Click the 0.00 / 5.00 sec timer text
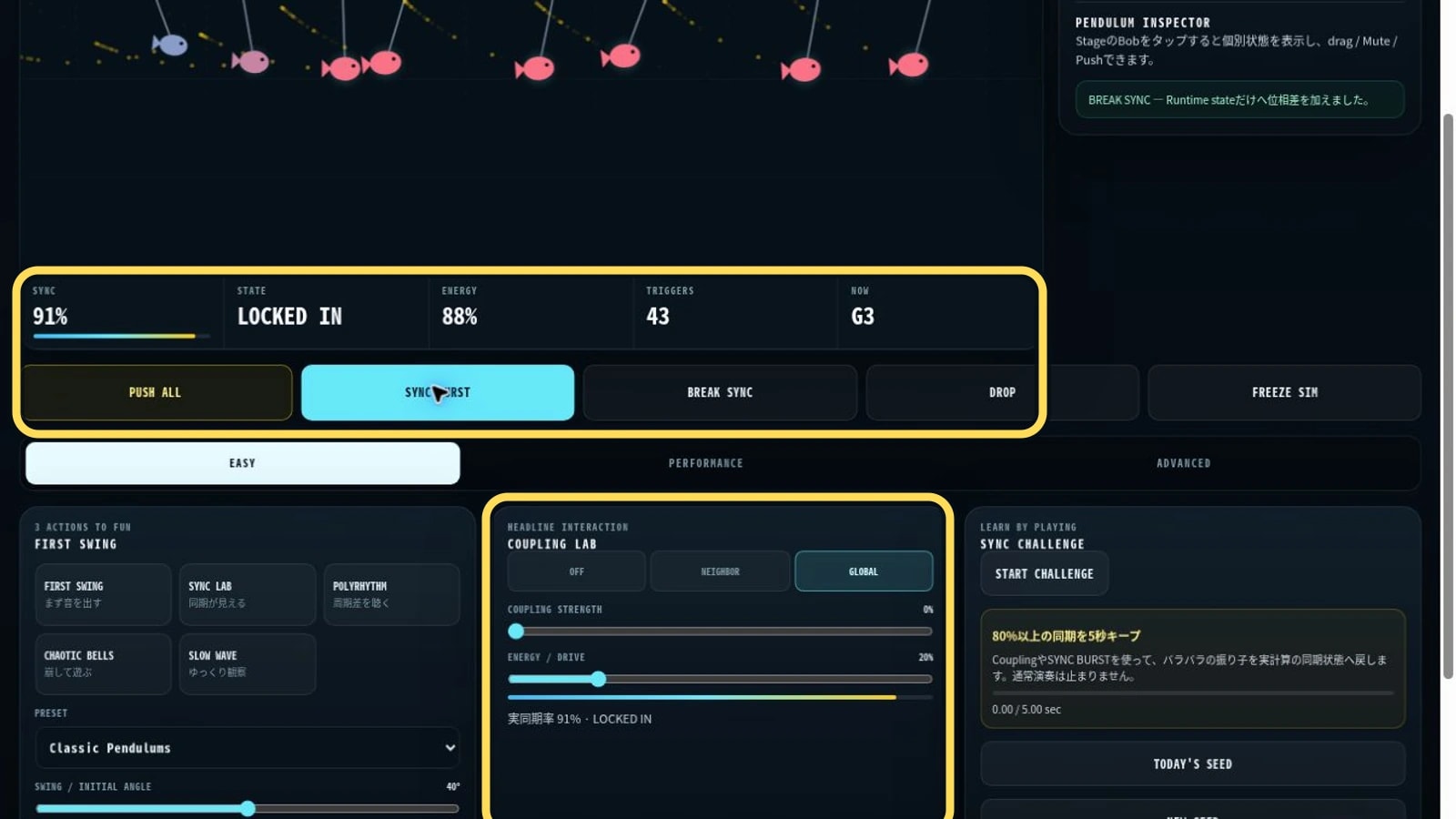 click(x=1026, y=709)
